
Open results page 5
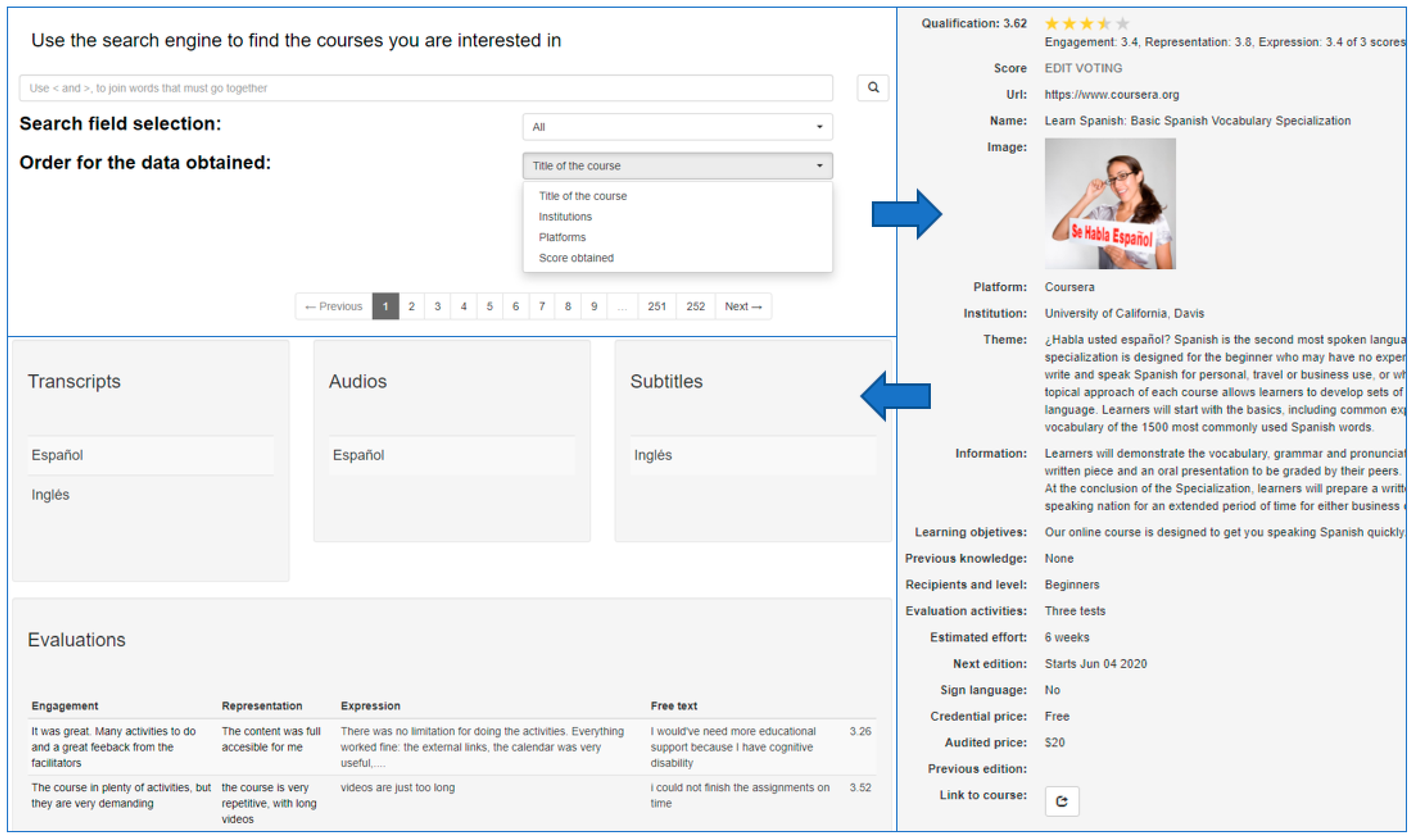click(489, 306)
